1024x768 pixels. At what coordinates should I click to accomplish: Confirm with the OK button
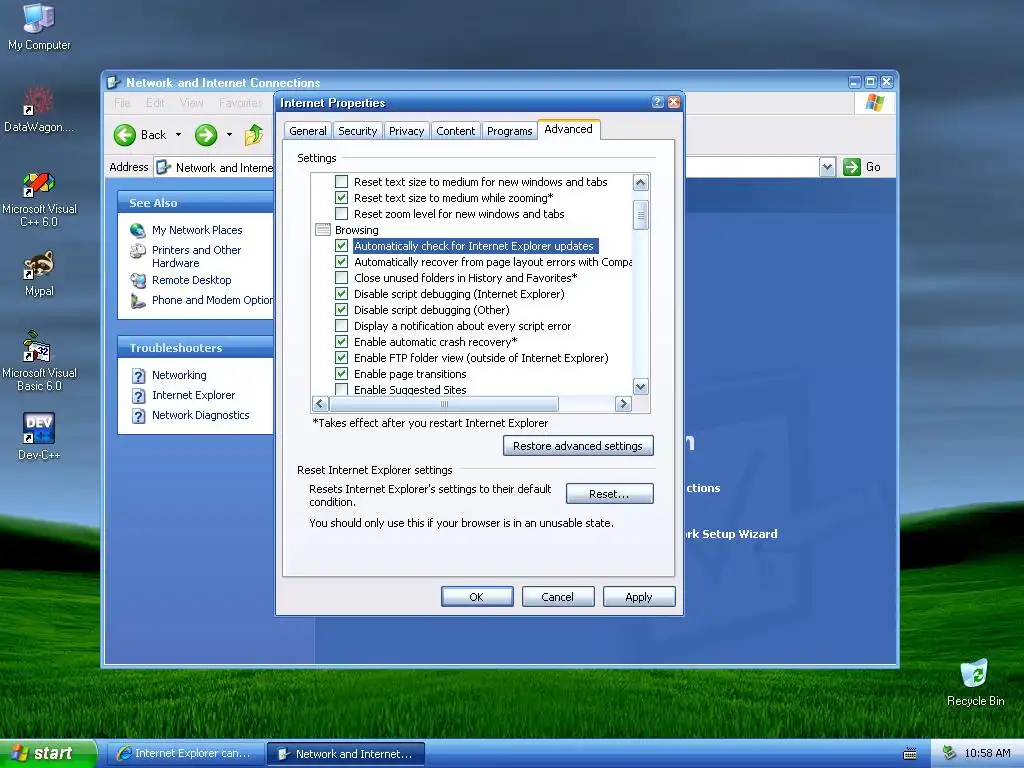477,597
